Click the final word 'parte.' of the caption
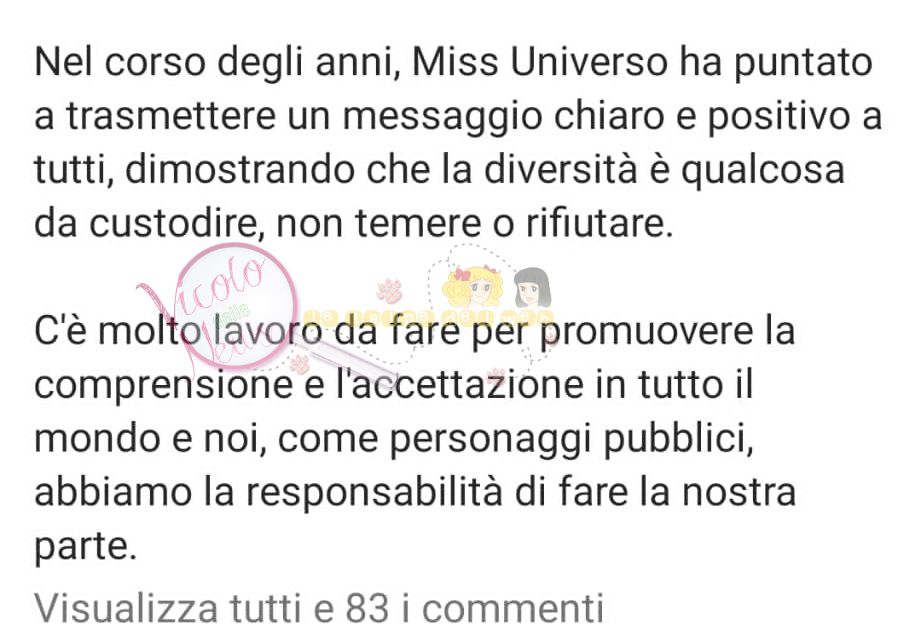This screenshot has height=624, width=921. click(85, 548)
